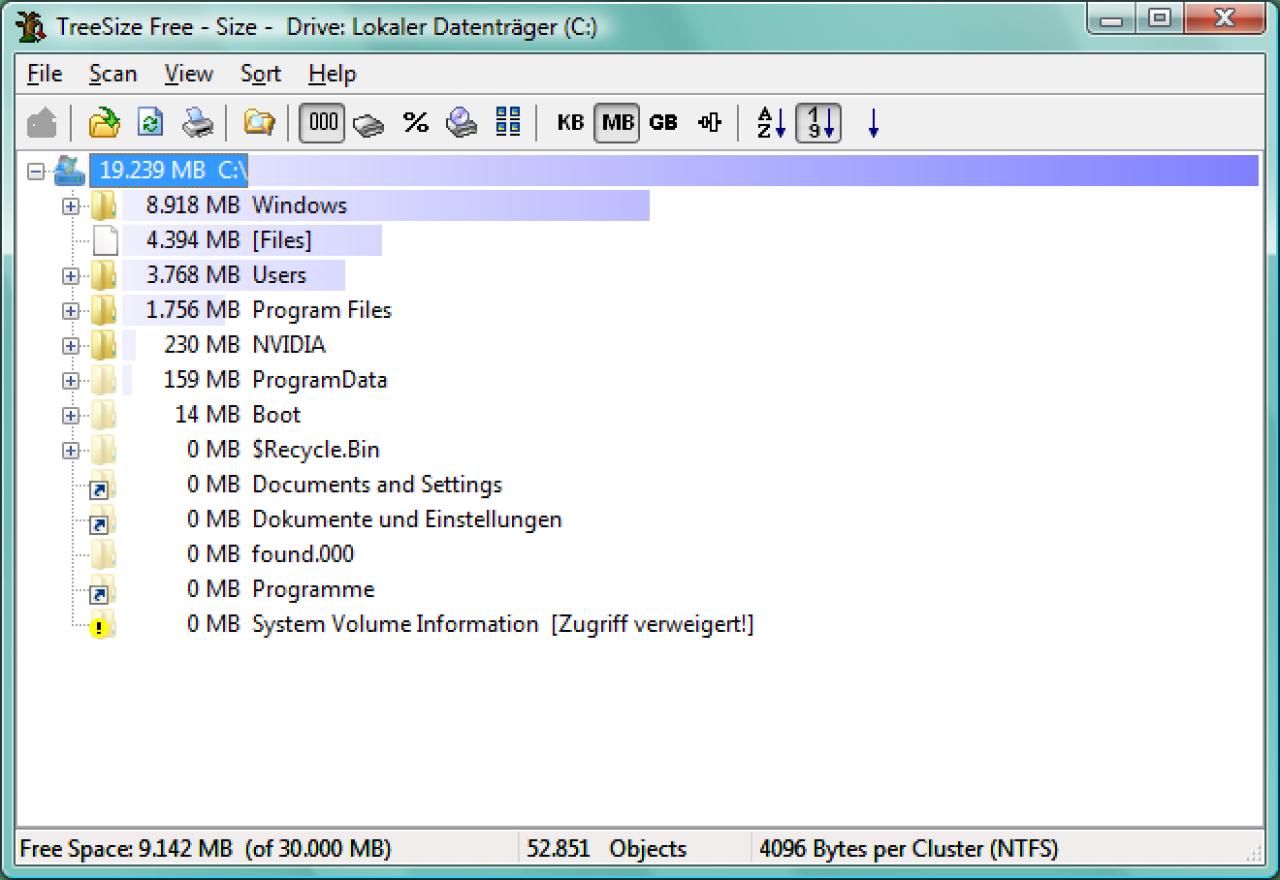Viewport: 1280px width, 880px height.
Task: Open the Sort menu
Action: click(260, 74)
